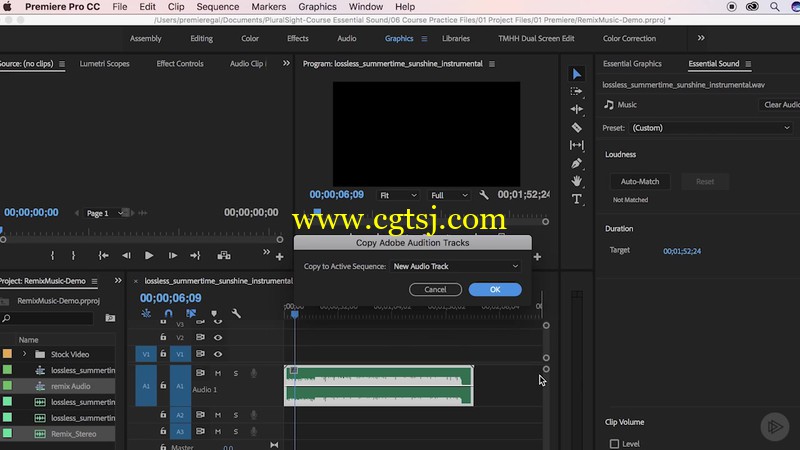Open Essential Sound panel menu icon

pos(748,64)
